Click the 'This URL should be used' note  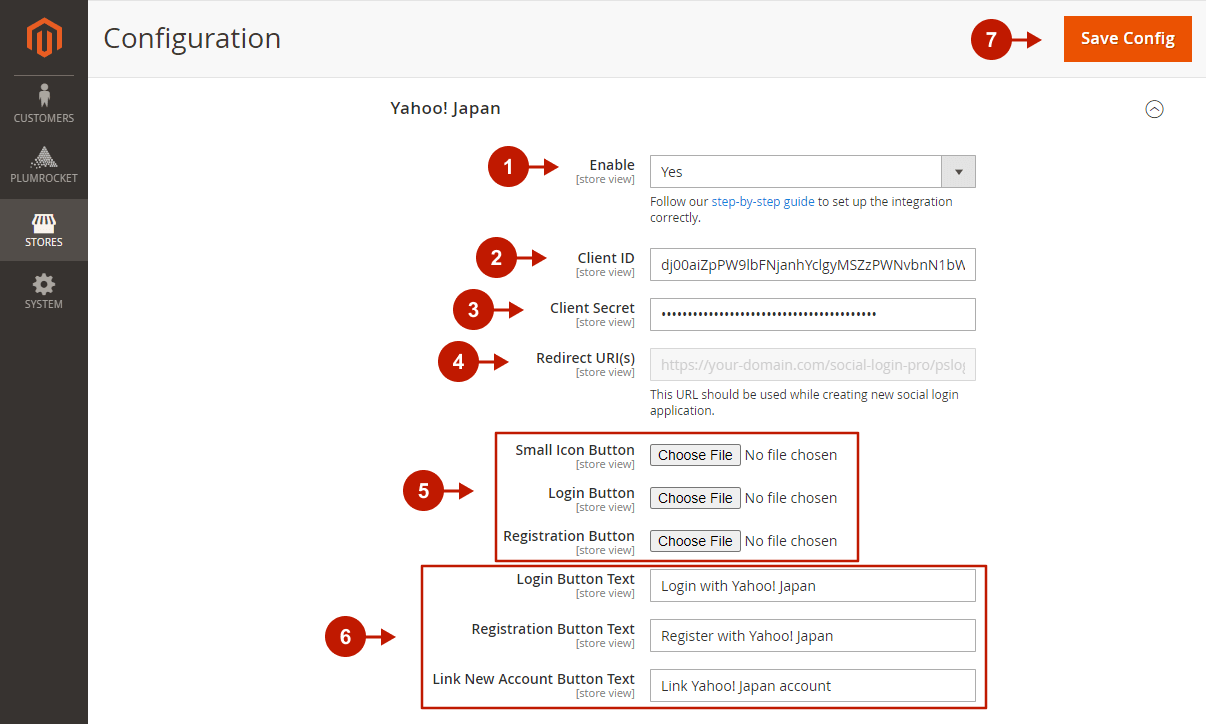pos(804,402)
